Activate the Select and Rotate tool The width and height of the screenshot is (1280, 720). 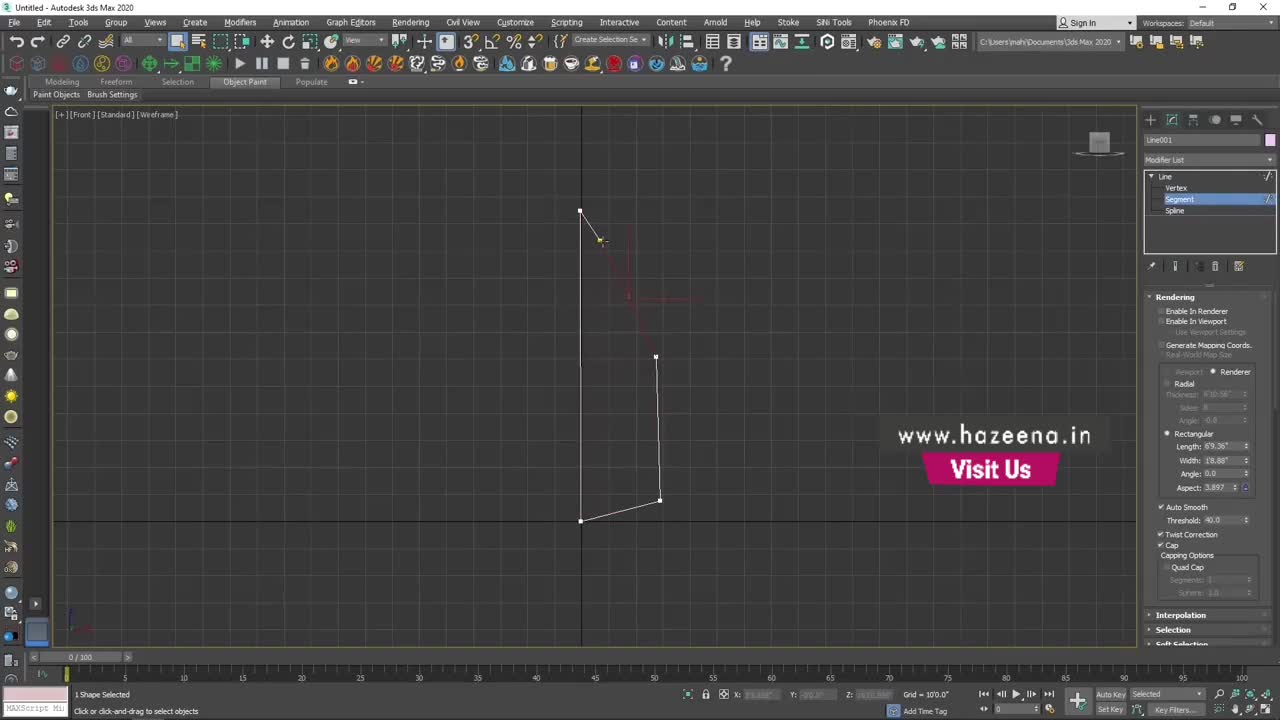pyautogui.click(x=288, y=41)
